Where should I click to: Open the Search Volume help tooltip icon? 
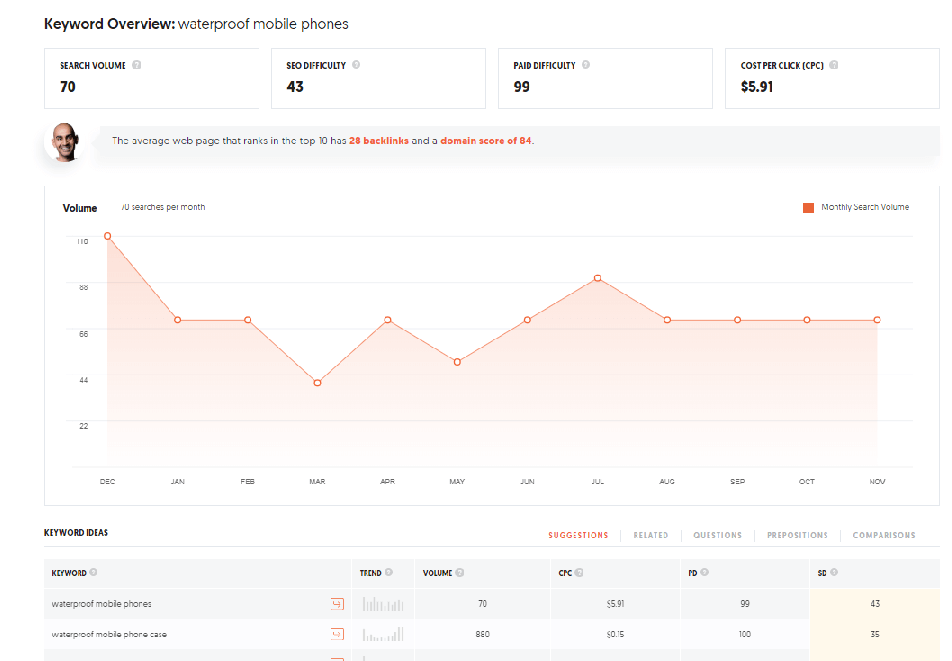(139, 65)
